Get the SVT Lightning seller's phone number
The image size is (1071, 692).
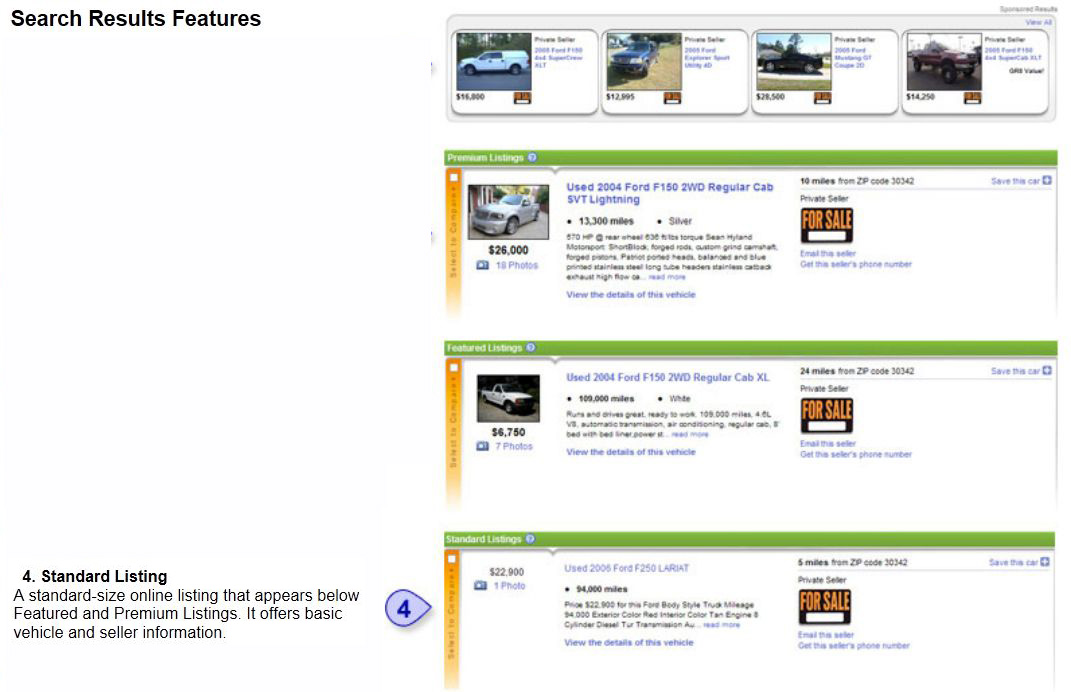856,264
